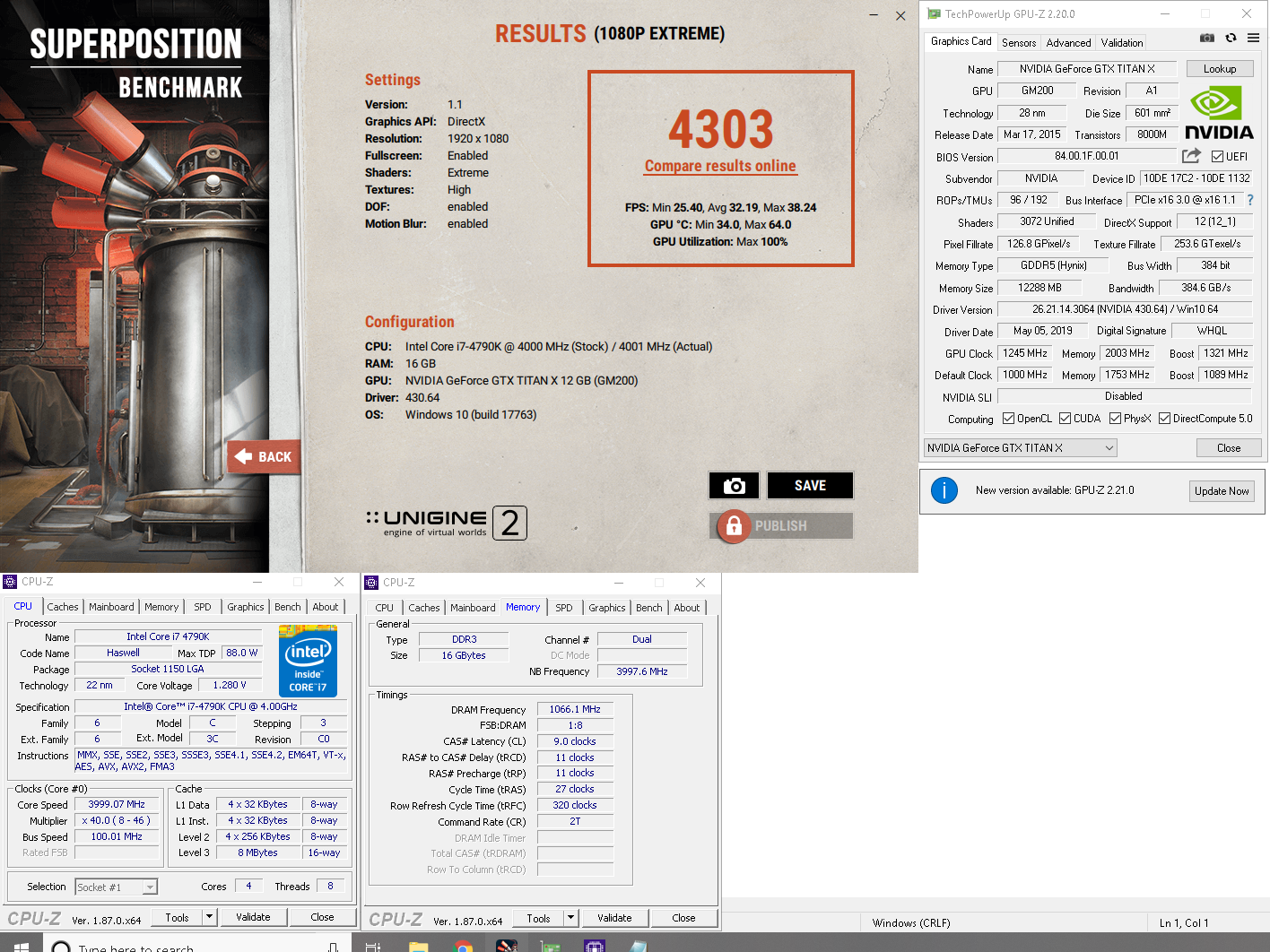Switch to the Sensors tab in GPU-Z
Viewport: 1270px width, 952px height.
1019,43
